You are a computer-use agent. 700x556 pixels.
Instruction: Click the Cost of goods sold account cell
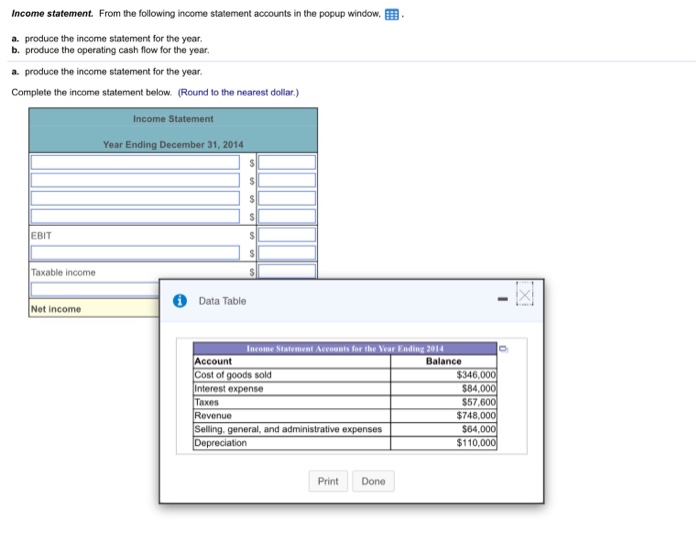(x=292, y=375)
